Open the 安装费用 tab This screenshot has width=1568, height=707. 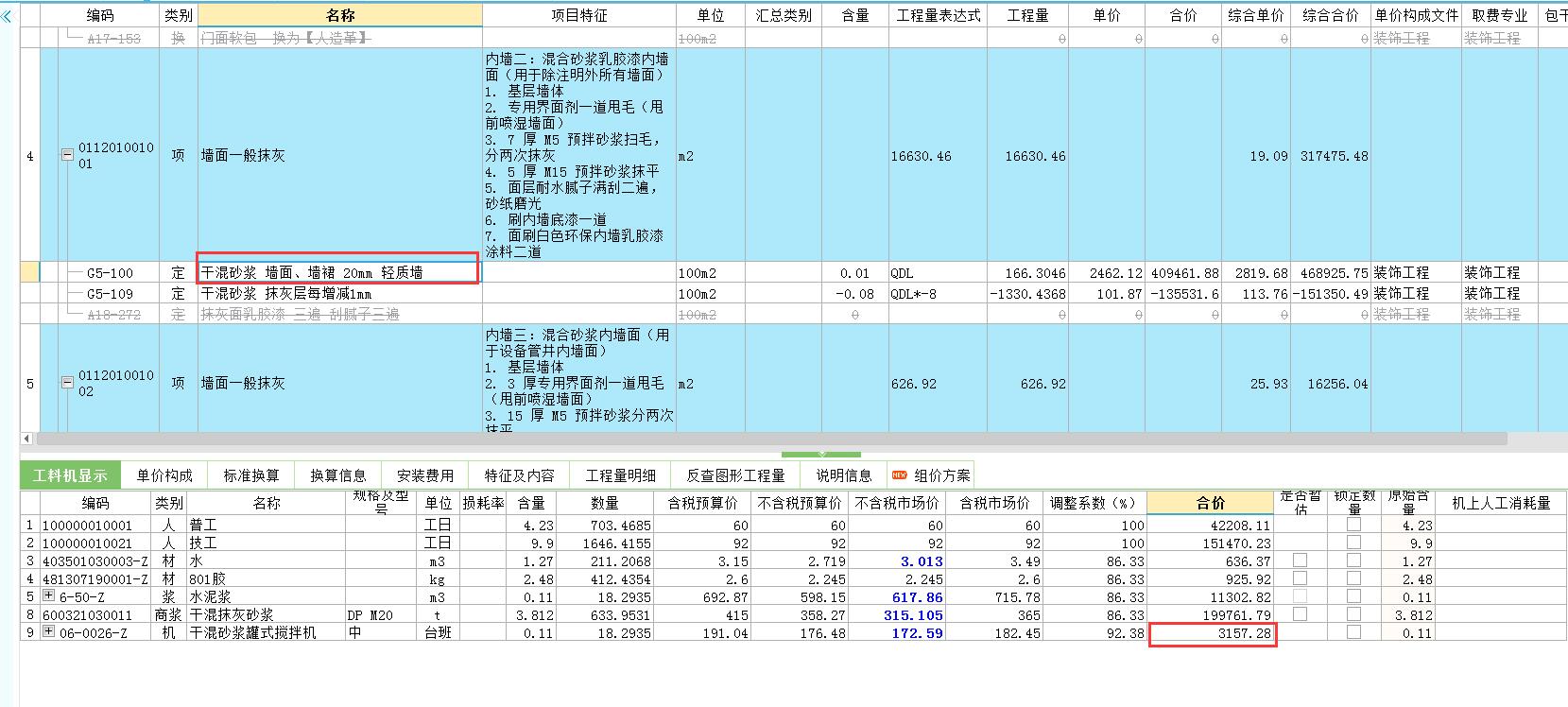(x=425, y=474)
